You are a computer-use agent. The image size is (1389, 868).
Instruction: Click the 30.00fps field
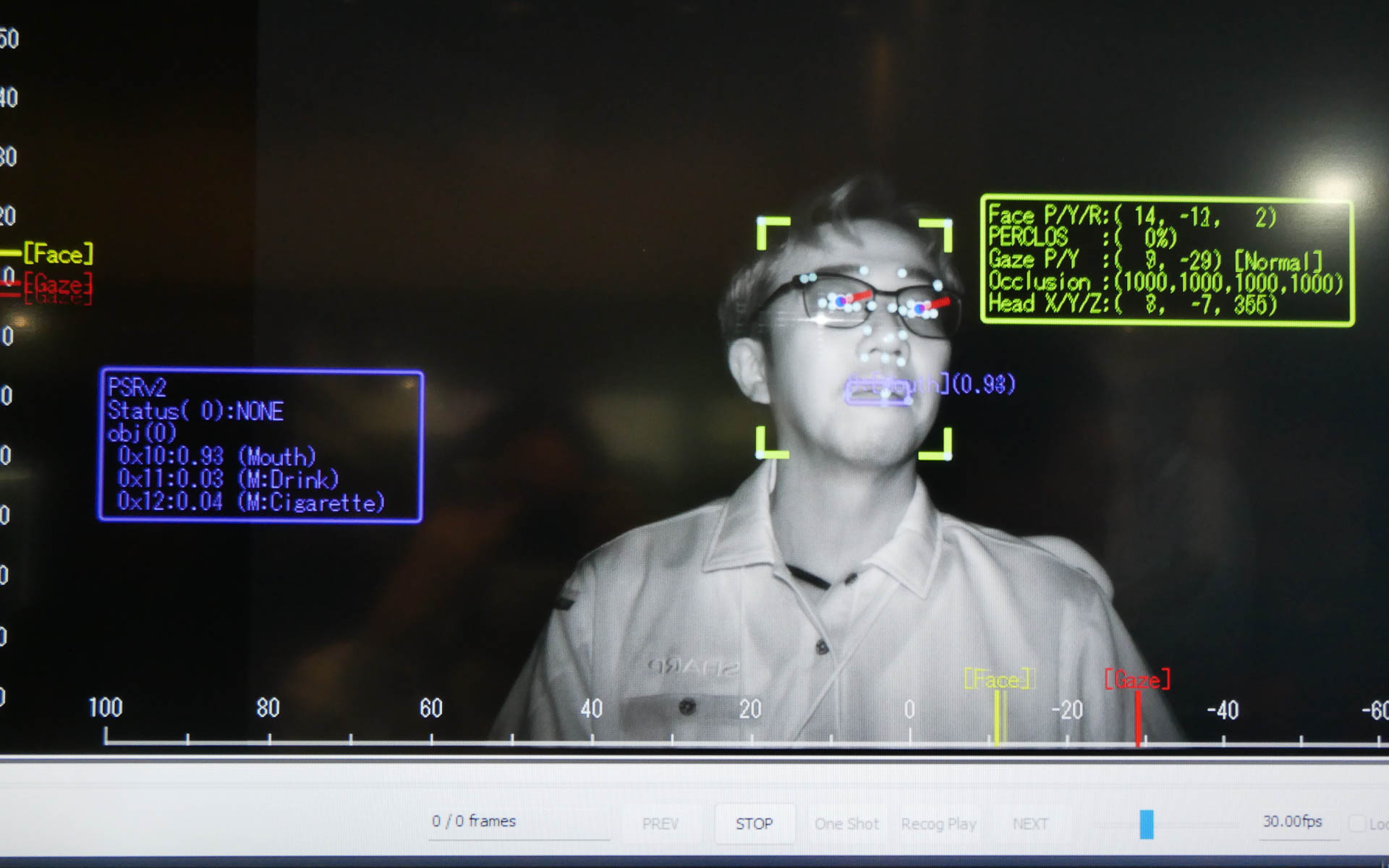click(x=1292, y=822)
